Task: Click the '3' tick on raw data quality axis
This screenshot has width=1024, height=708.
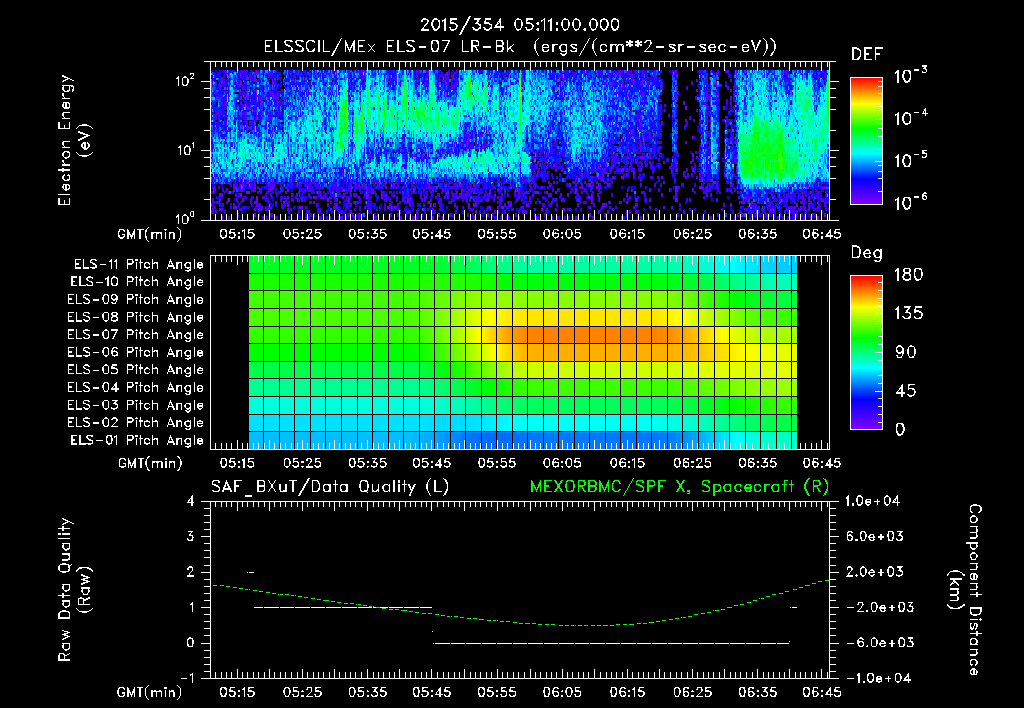Action: [x=190, y=536]
